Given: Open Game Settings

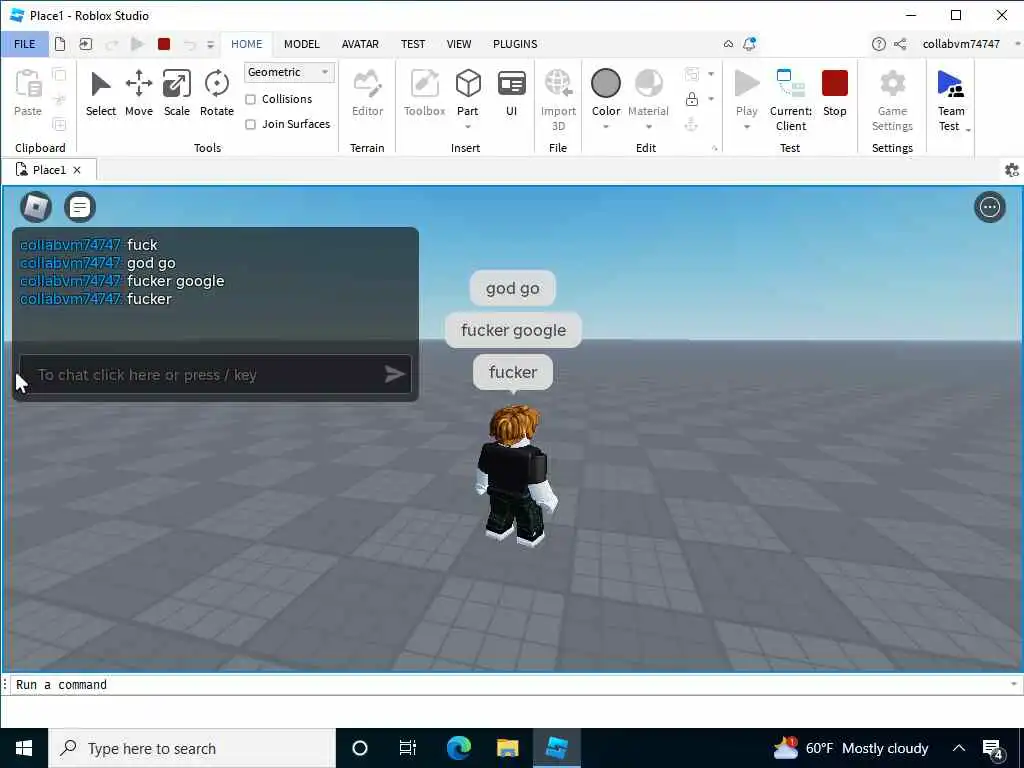Looking at the screenshot, I should tap(892, 100).
